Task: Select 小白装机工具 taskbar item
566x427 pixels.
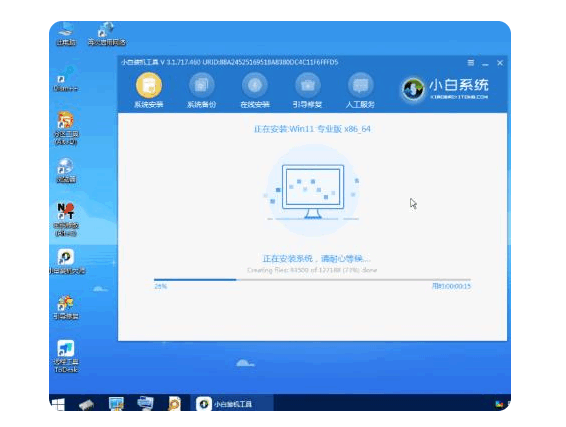Action: pos(233,404)
